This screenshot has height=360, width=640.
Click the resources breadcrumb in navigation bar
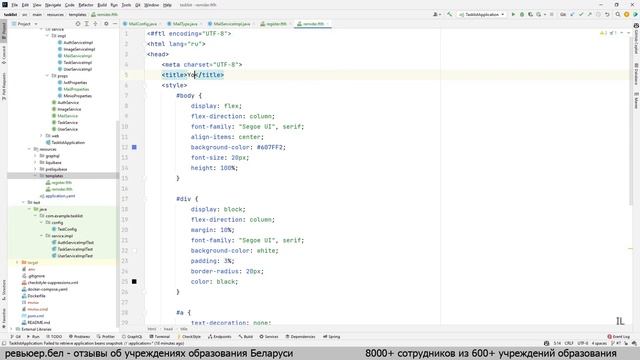tap(55, 15)
